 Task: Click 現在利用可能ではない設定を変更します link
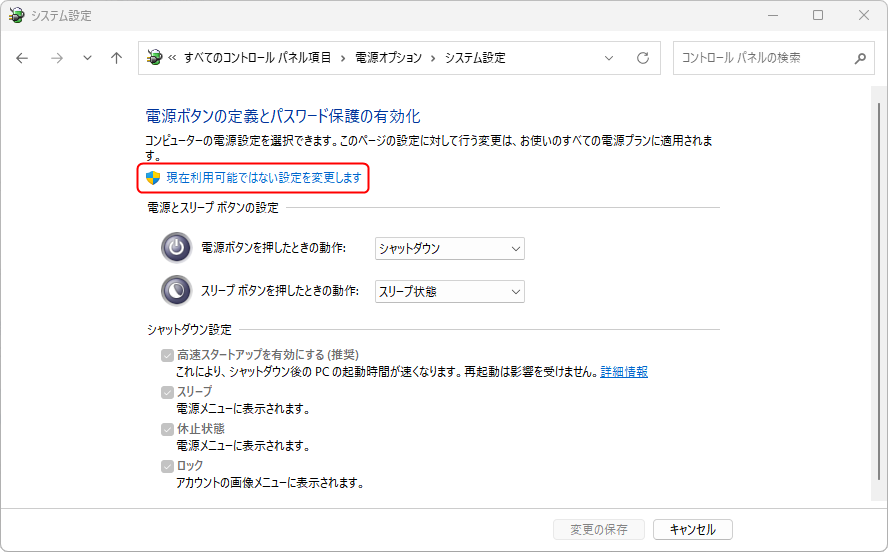pyautogui.click(x=264, y=178)
